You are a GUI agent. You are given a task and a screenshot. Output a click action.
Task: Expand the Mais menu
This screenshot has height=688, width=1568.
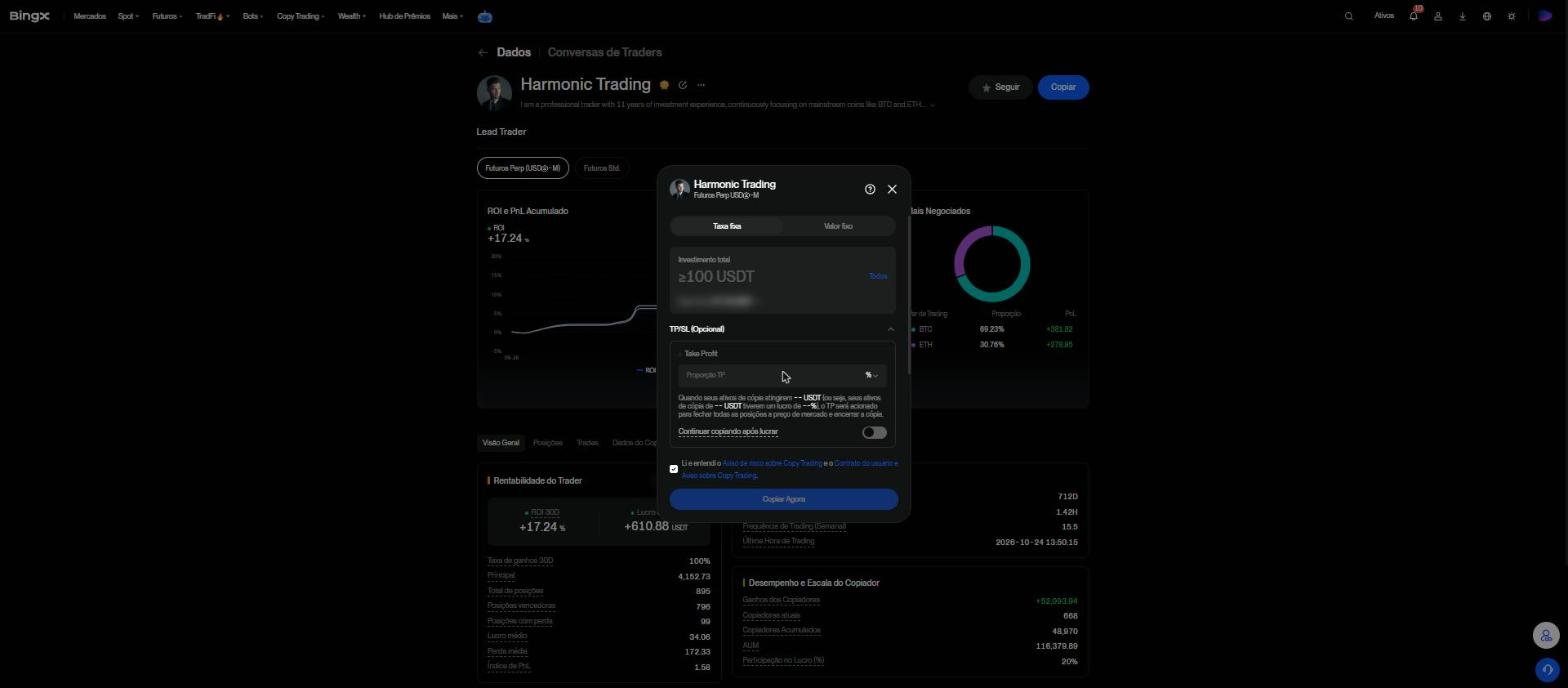(453, 16)
